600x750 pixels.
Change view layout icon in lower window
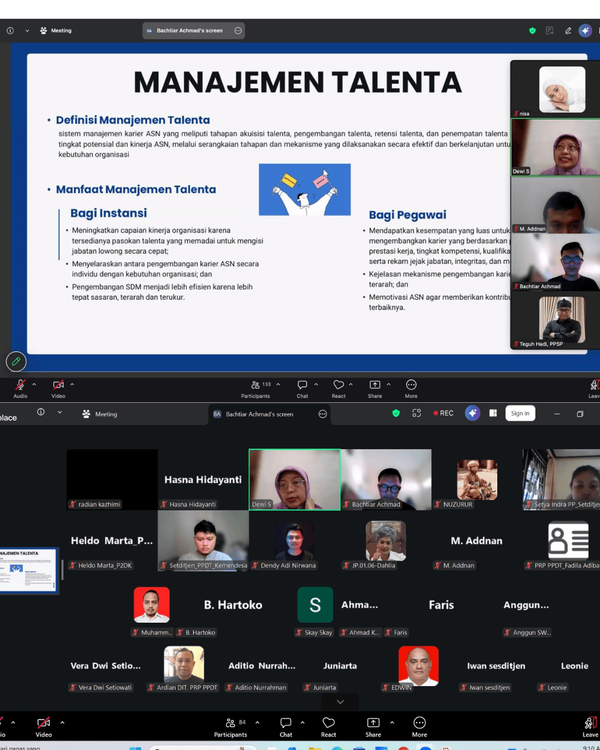493,413
